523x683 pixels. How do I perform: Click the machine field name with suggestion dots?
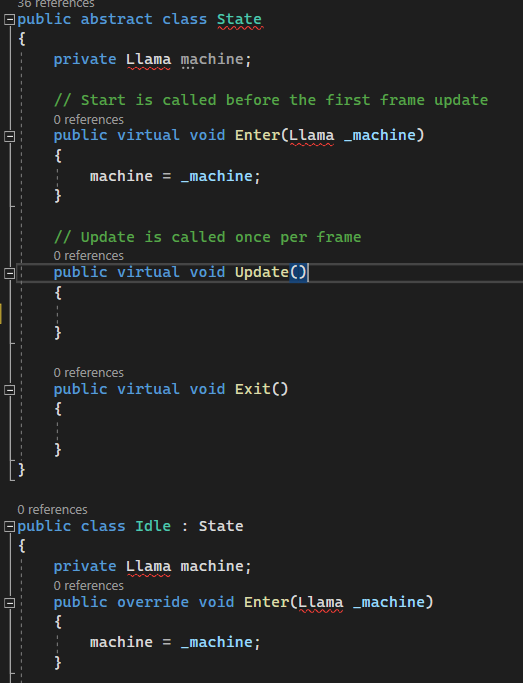[212, 59]
